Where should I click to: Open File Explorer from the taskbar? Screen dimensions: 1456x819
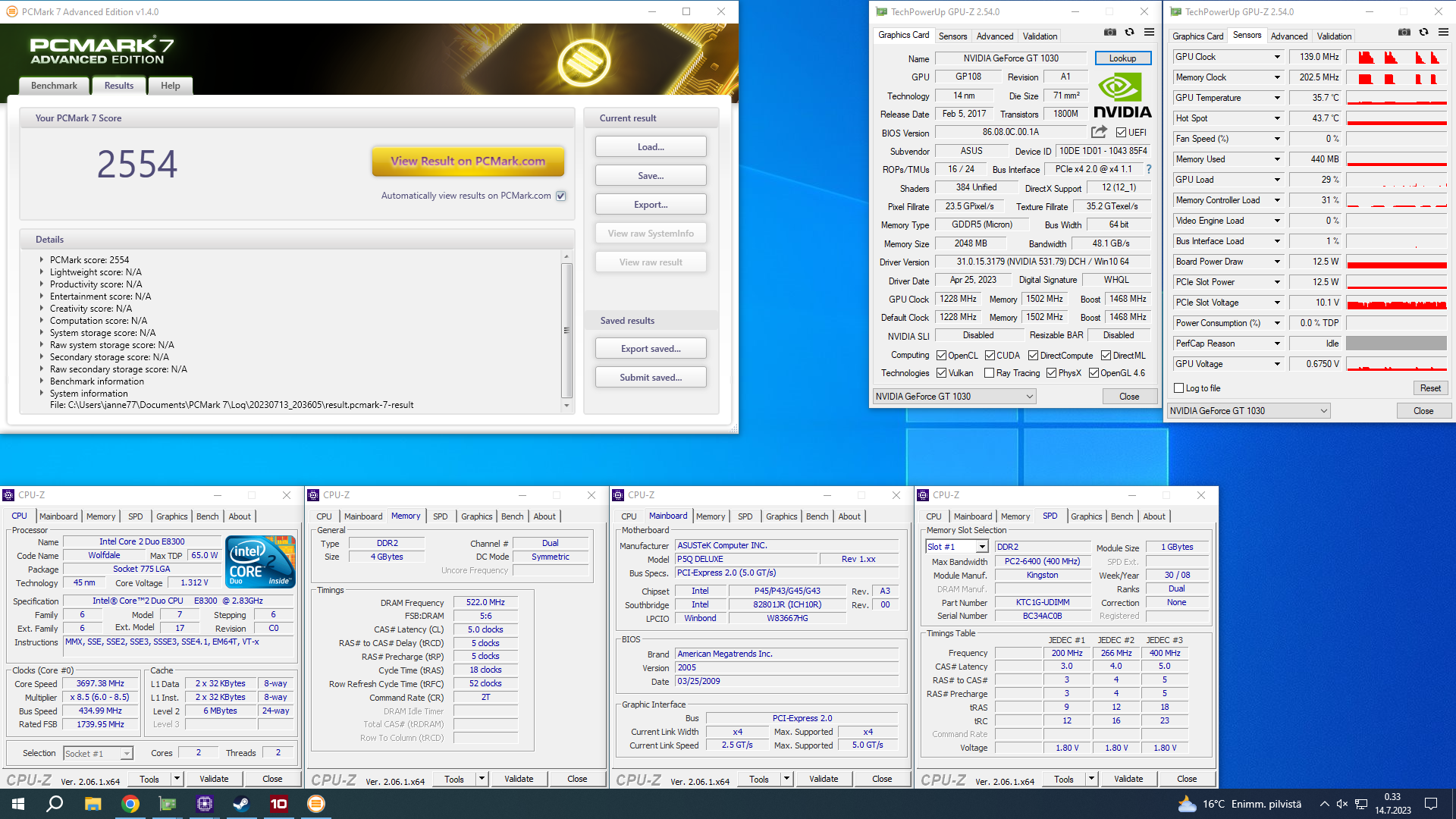tap(93, 803)
